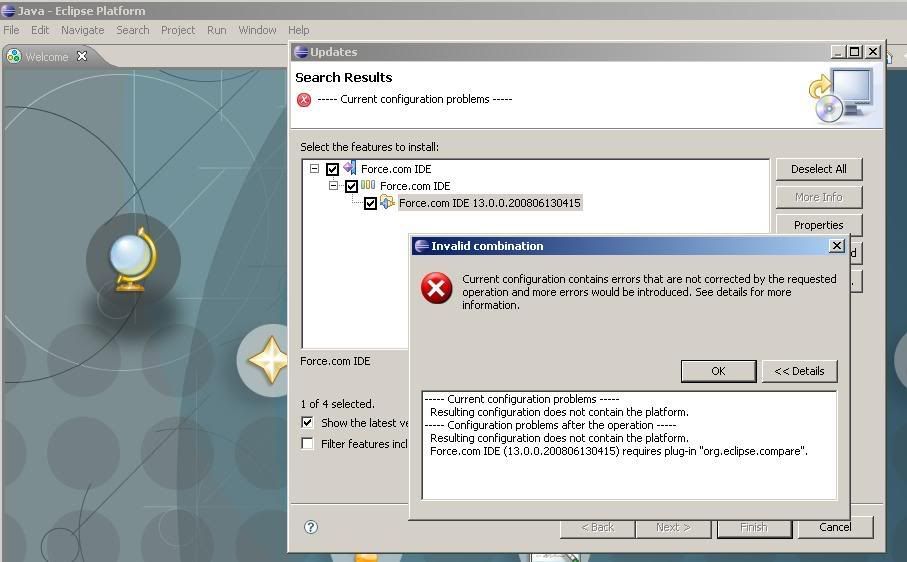Click the red error icon in Invalid combination dialog
Image resolution: width=907 pixels, height=562 pixels.
(436, 289)
